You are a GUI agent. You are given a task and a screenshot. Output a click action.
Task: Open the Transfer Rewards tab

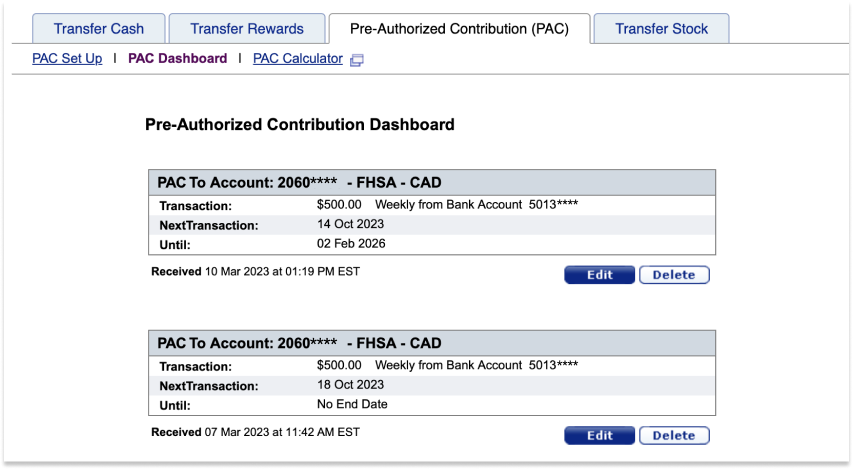(247, 29)
